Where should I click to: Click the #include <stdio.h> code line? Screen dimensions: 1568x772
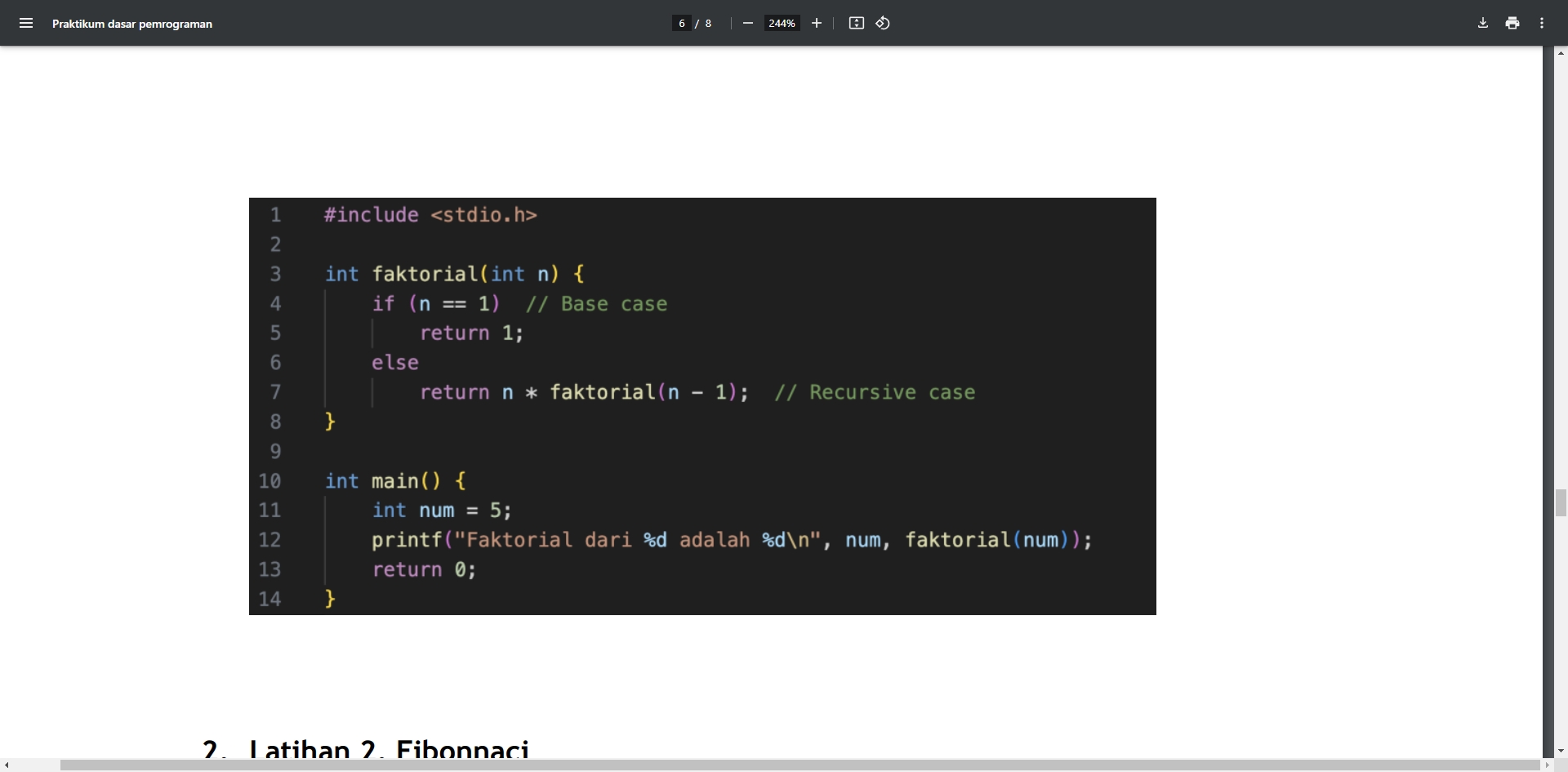coord(430,215)
